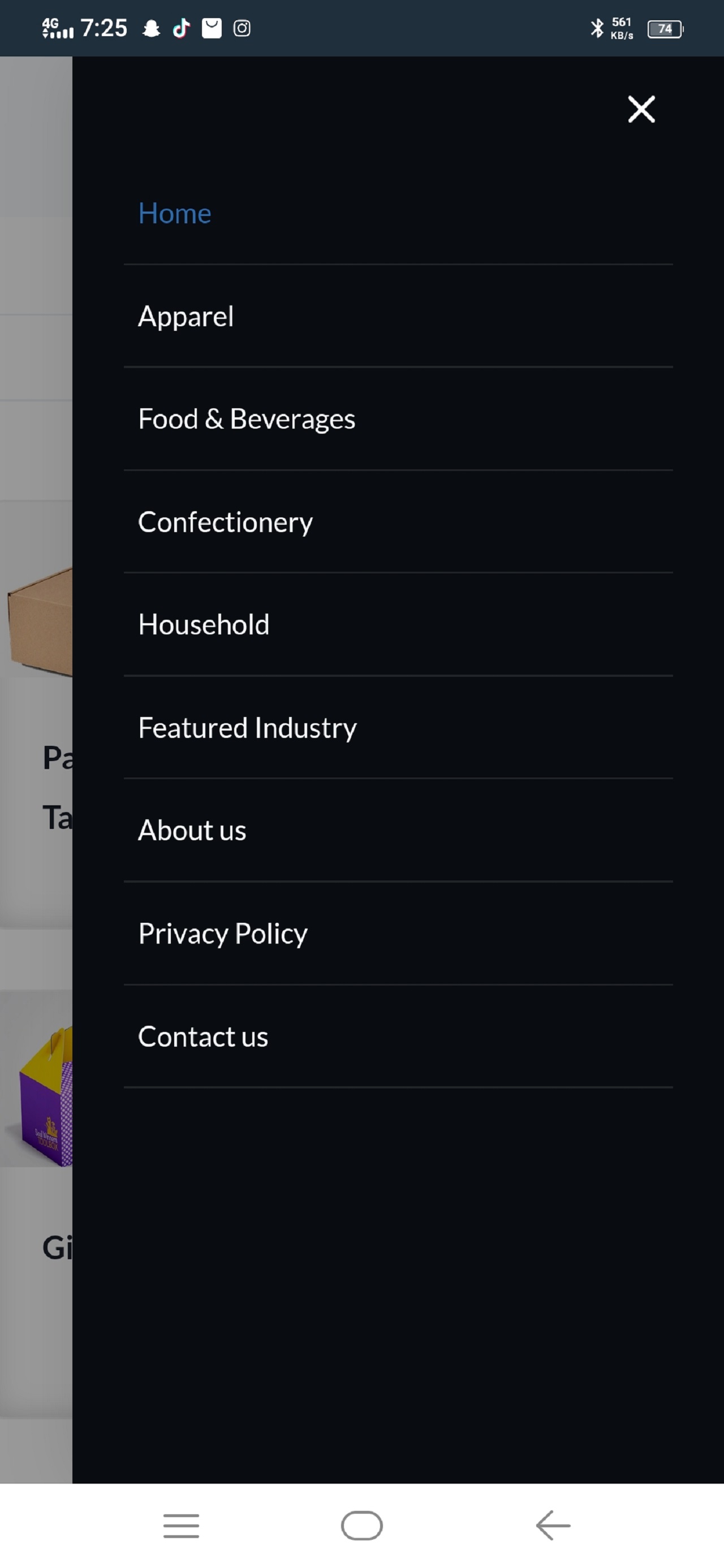Tap the Contact us link

pos(202,1036)
